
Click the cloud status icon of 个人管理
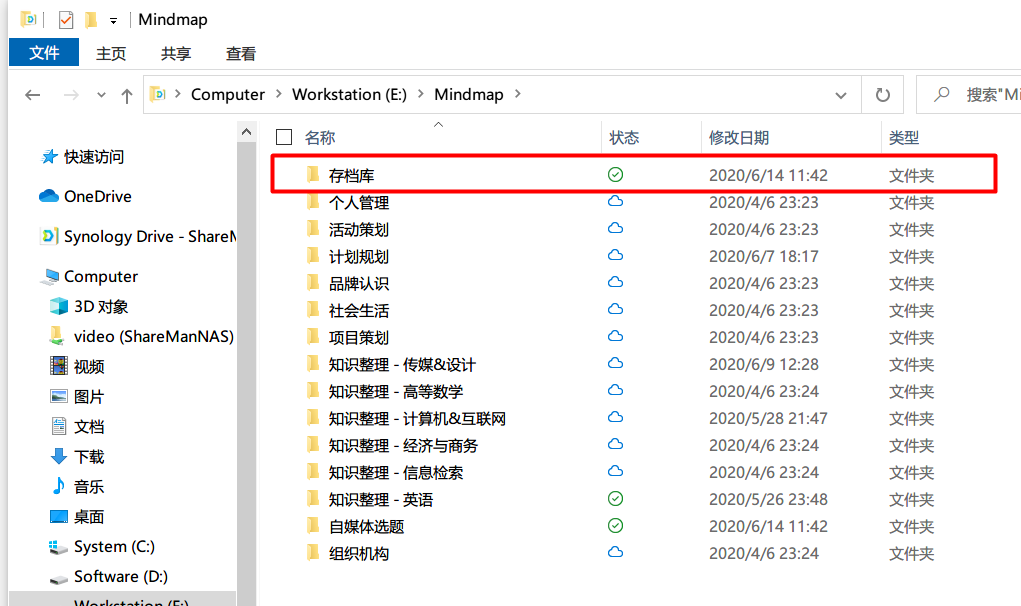pos(615,201)
